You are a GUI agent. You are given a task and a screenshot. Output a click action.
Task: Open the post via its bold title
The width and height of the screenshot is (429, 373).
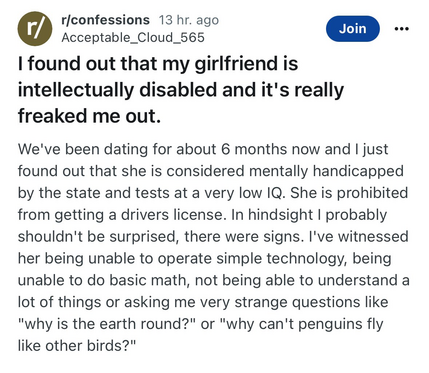[x=181, y=90]
